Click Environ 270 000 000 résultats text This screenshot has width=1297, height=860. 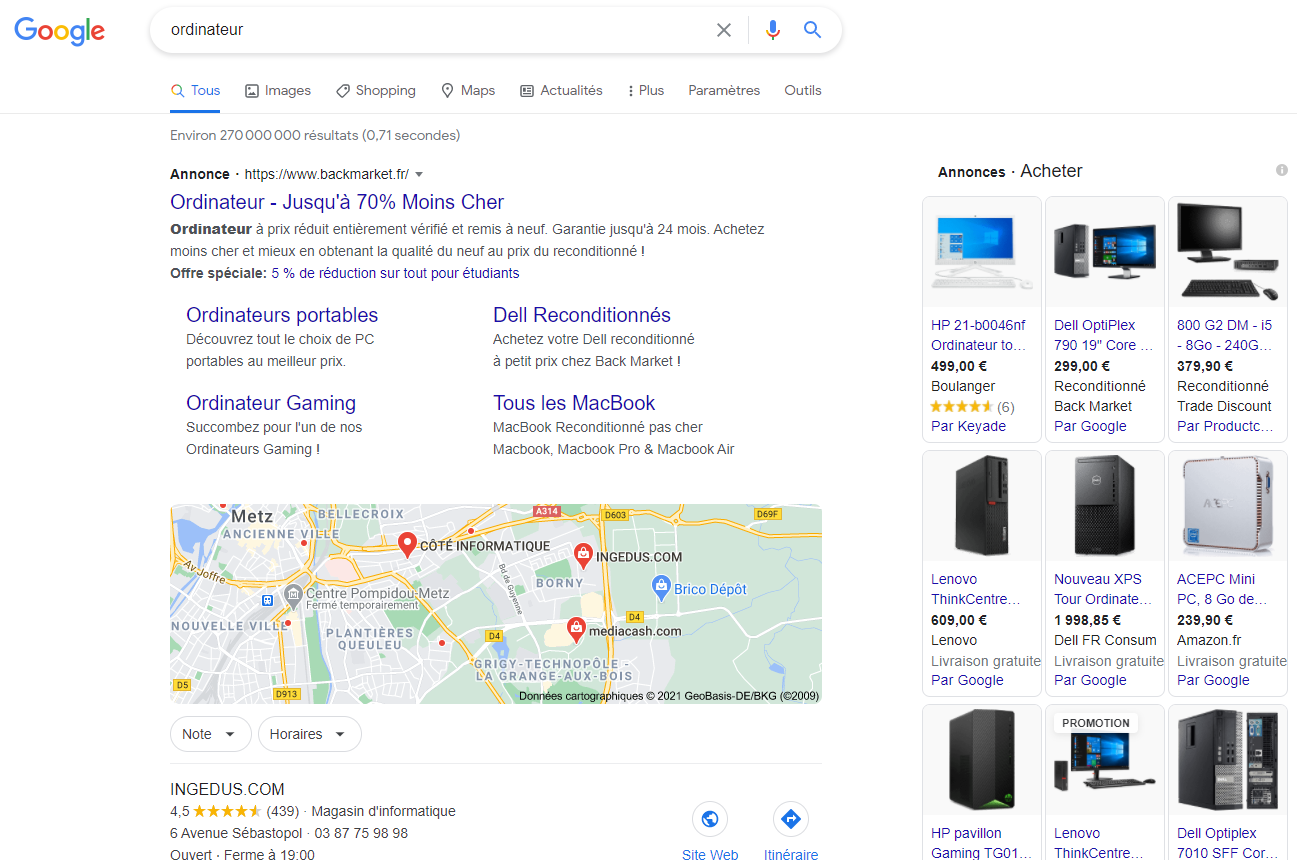[315, 135]
